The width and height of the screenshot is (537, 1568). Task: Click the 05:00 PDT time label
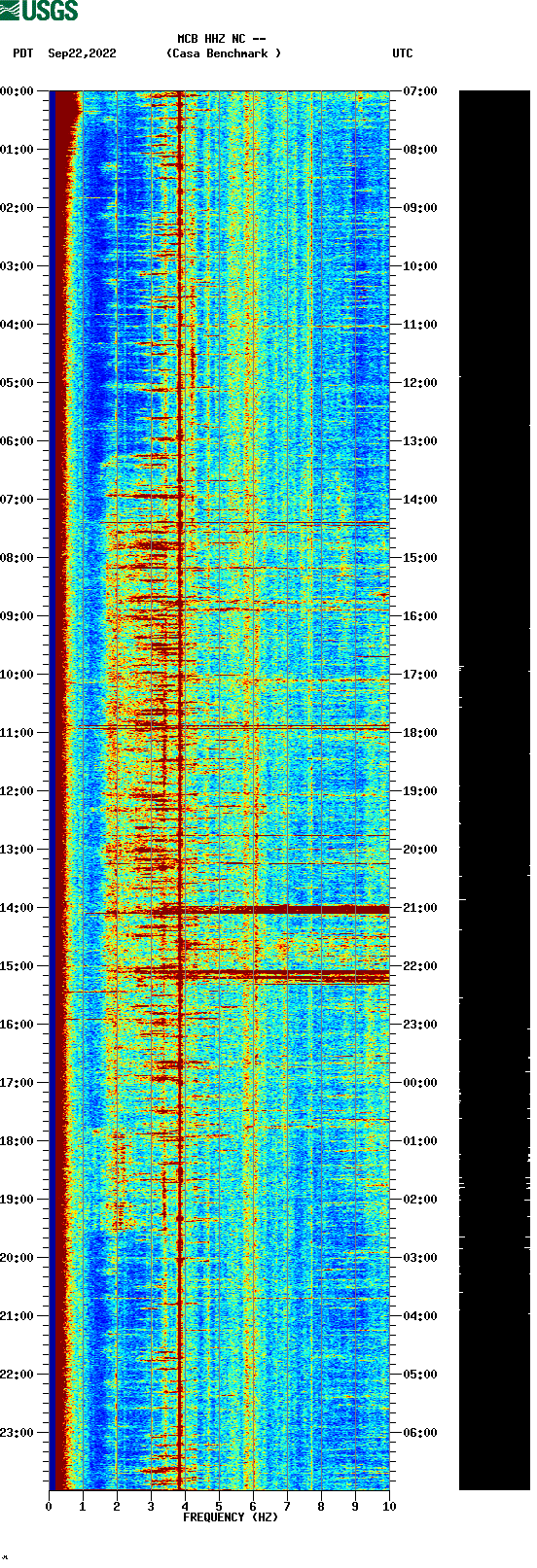pyautogui.click(x=18, y=383)
